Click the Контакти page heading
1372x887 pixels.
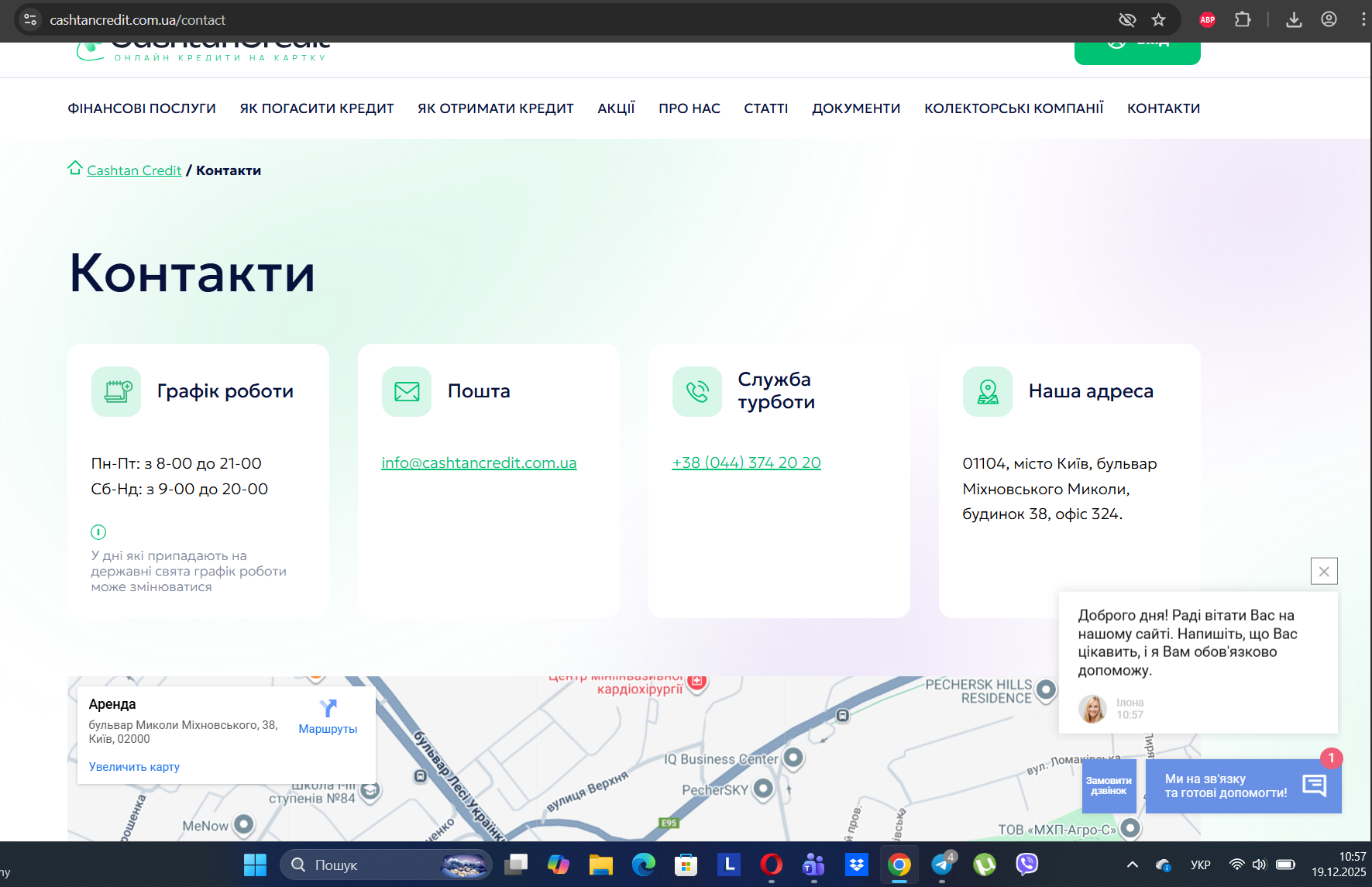click(x=192, y=273)
